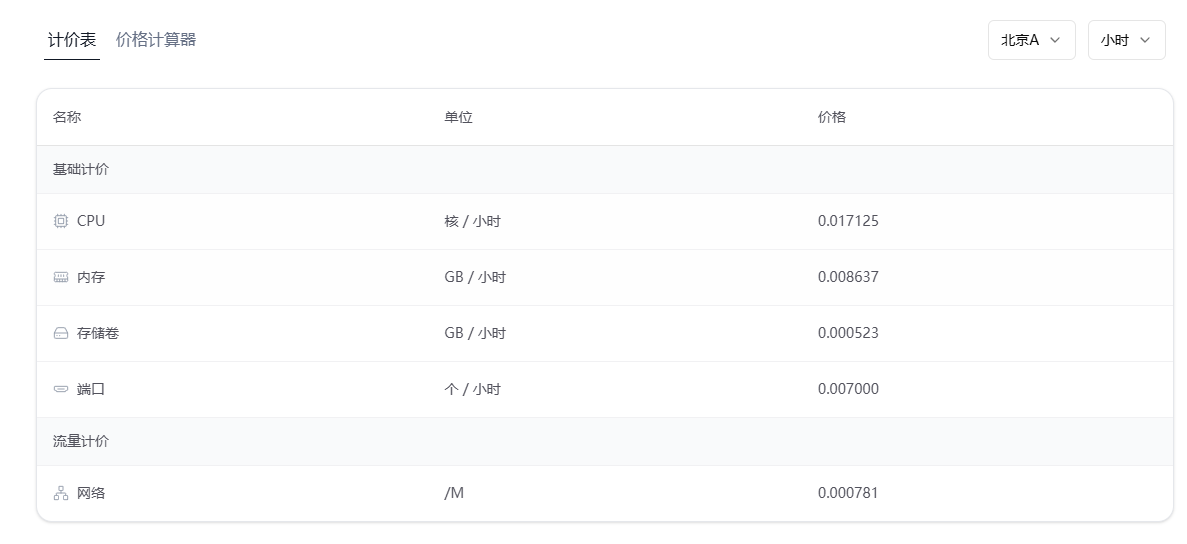Click the network (网络) icon
This screenshot has height=544, width=1187.
click(x=61, y=493)
